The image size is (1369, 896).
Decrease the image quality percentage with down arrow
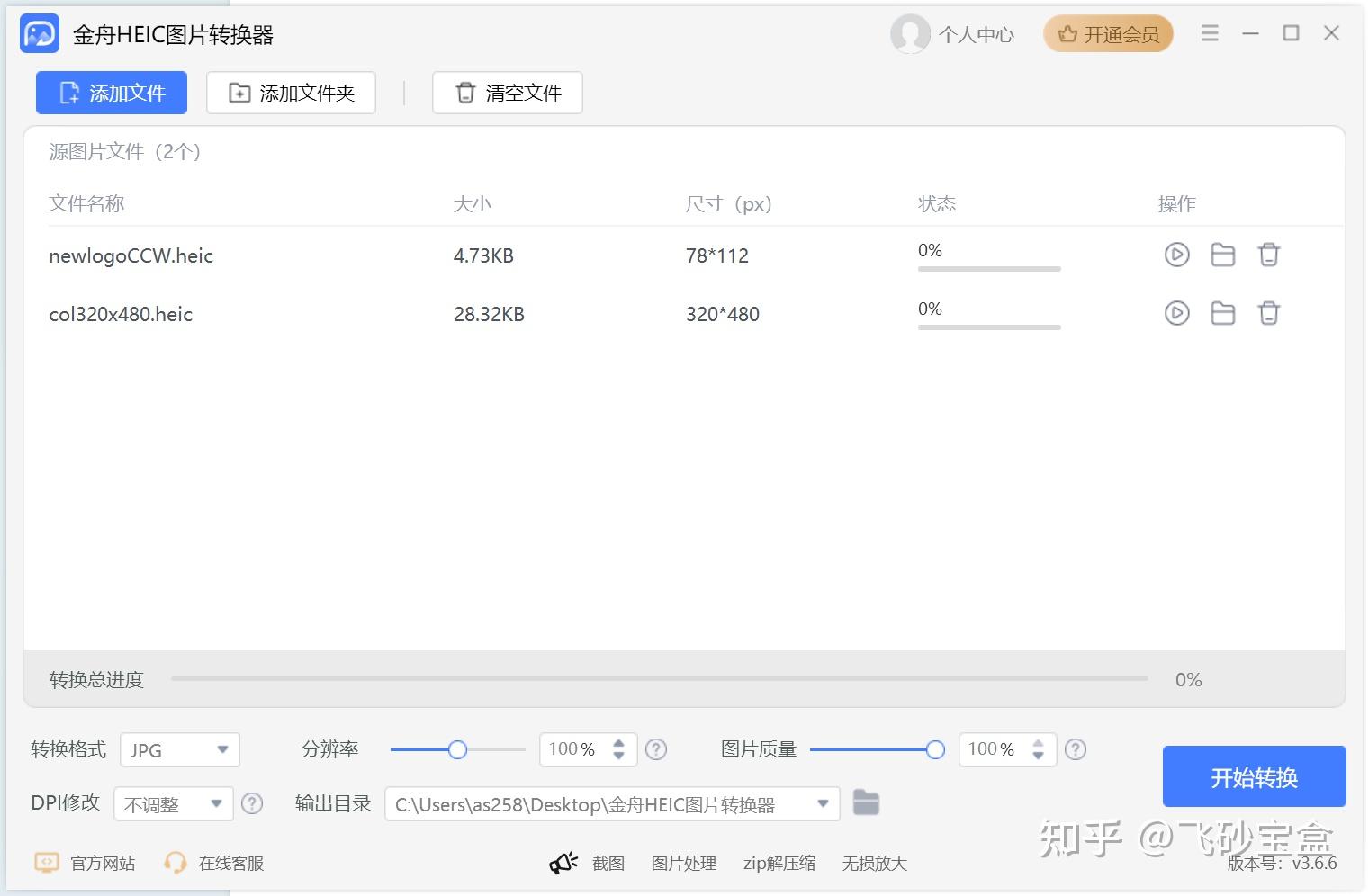[x=1038, y=756]
